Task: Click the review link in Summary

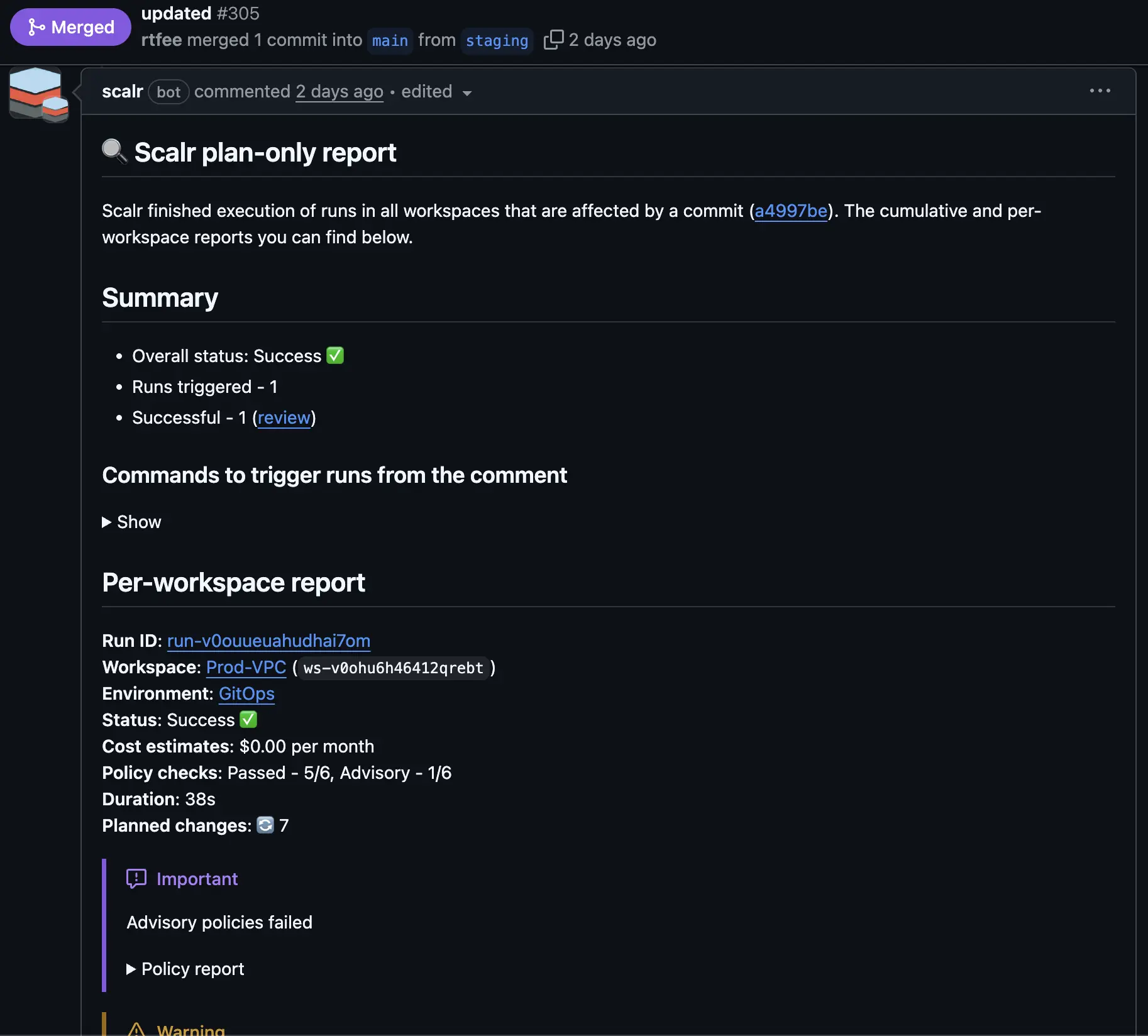Action: 284,417
